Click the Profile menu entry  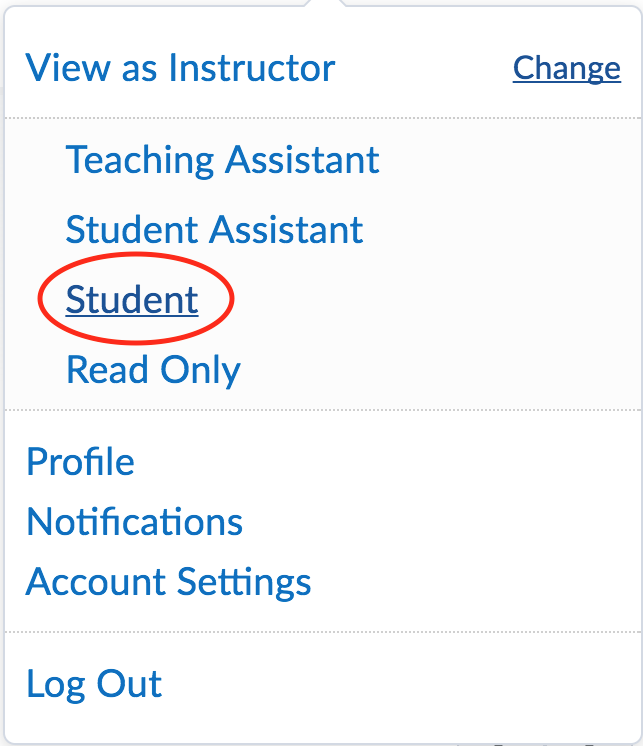click(80, 462)
